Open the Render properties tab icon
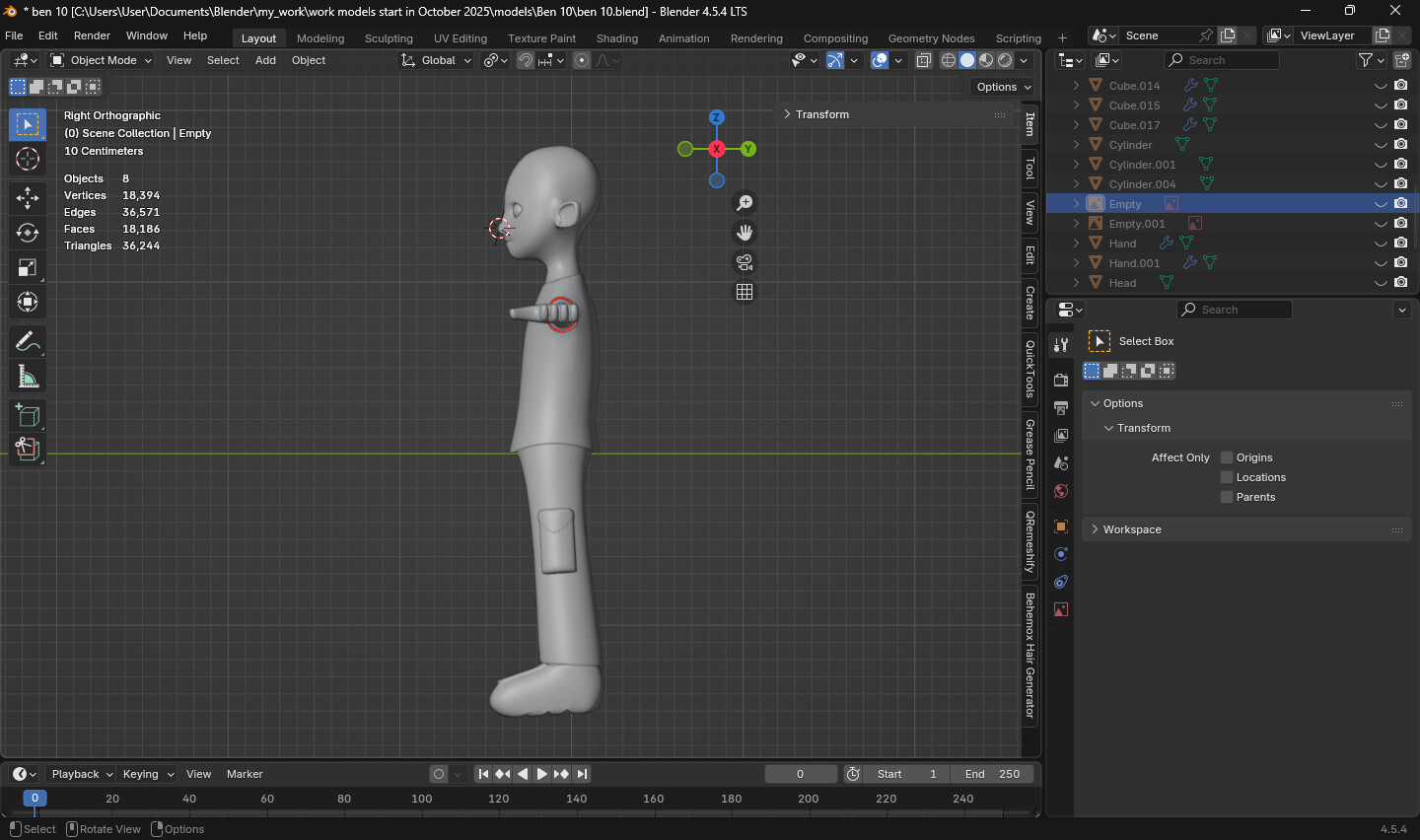This screenshot has height=840, width=1420. [x=1061, y=381]
